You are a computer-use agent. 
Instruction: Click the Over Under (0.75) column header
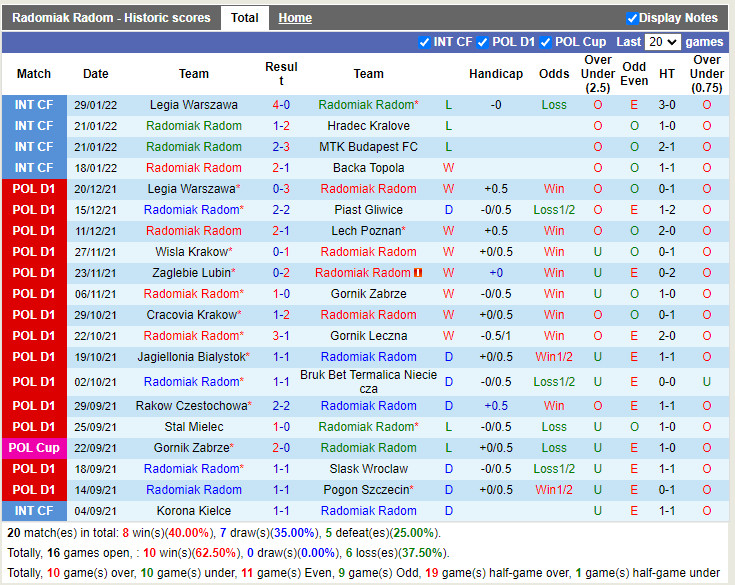click(x=707, y=74)
